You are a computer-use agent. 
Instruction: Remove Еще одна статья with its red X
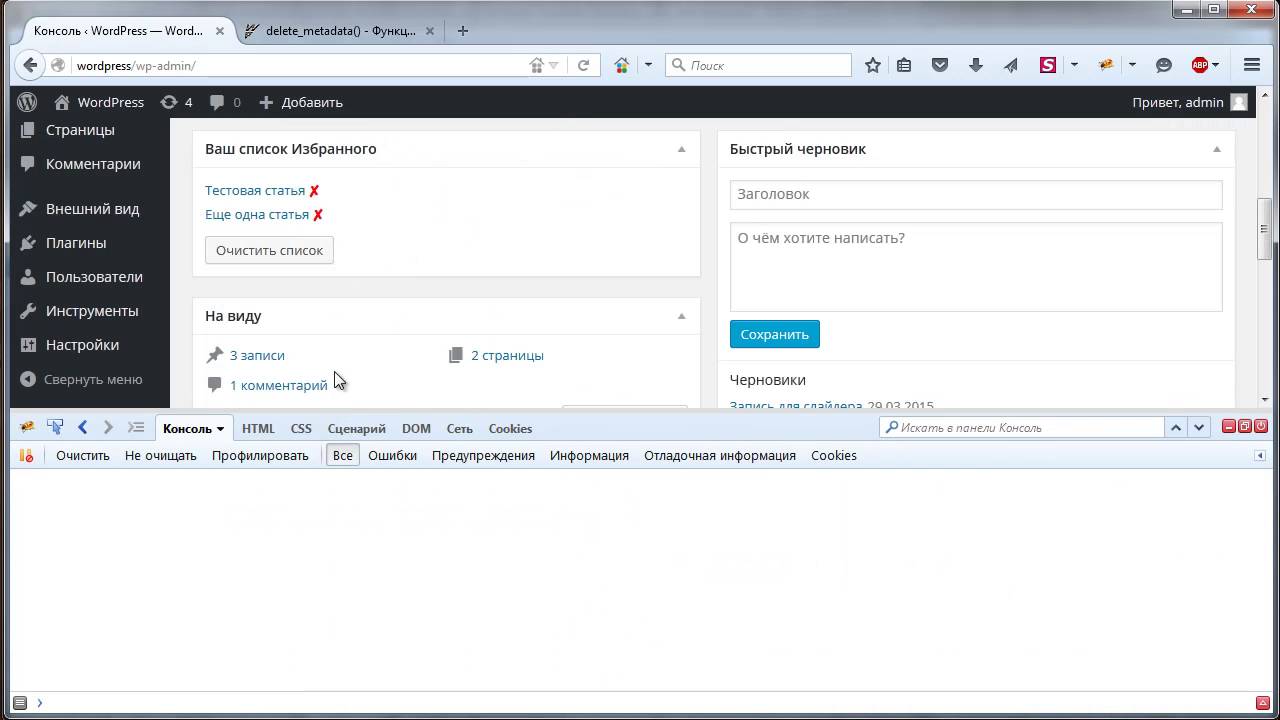318,215
